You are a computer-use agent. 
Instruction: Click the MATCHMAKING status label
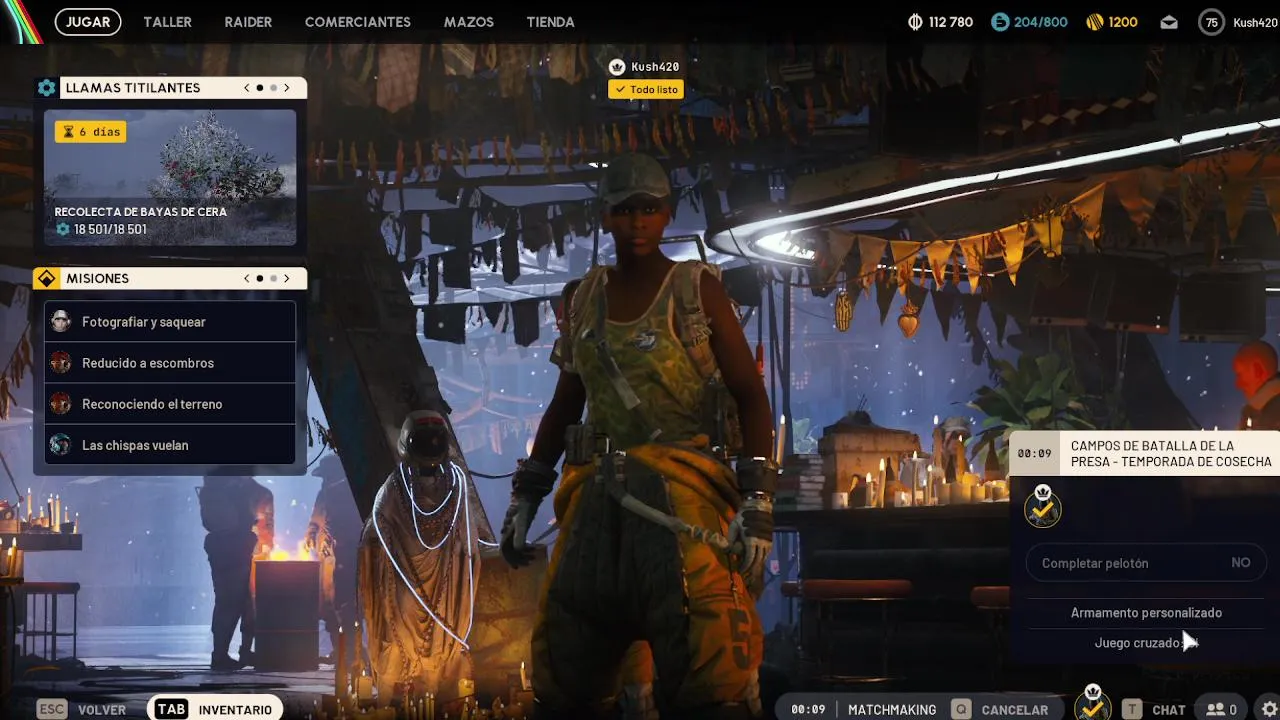(x=892, y=710)
